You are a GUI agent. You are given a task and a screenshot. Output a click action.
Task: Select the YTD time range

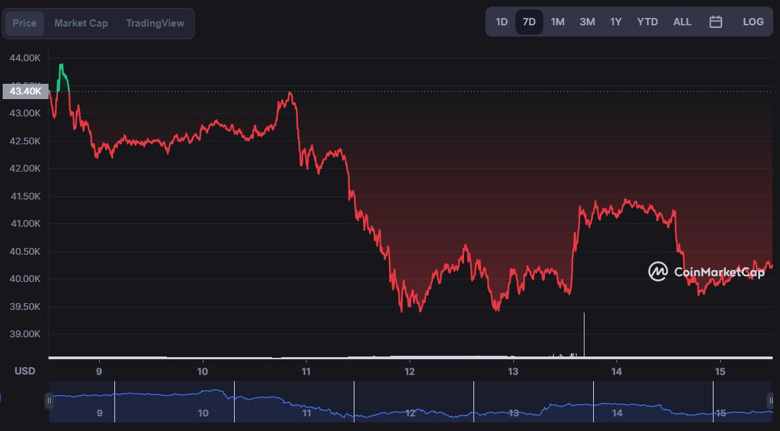[647, 22]
